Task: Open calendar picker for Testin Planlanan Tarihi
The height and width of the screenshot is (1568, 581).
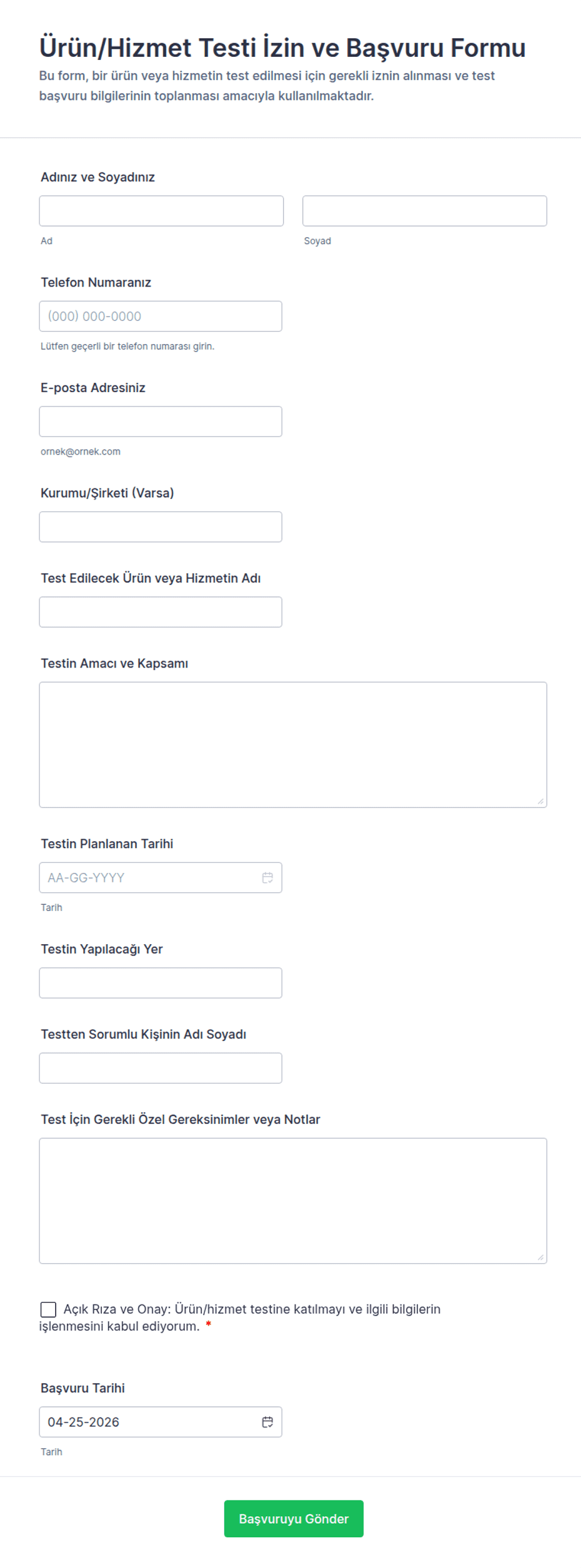Action: click(267, 877)
